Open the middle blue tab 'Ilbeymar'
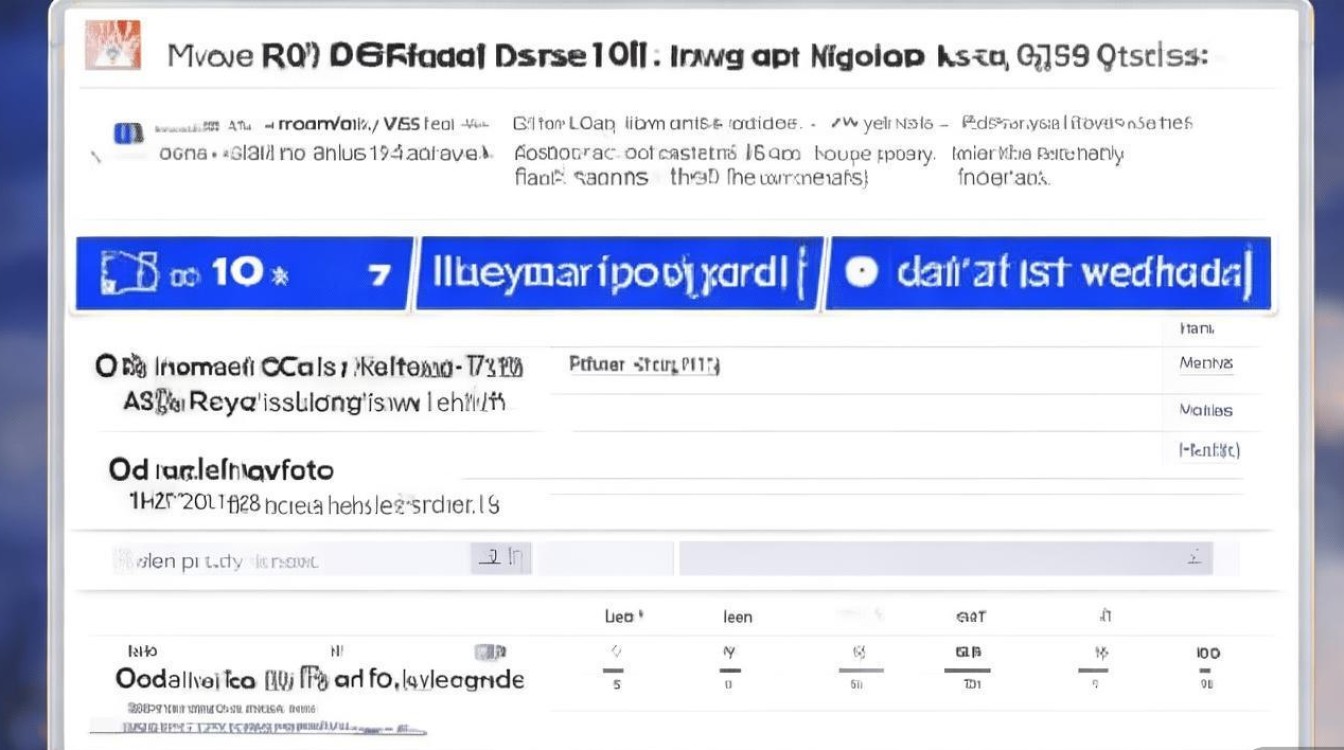 coord(620,273)
